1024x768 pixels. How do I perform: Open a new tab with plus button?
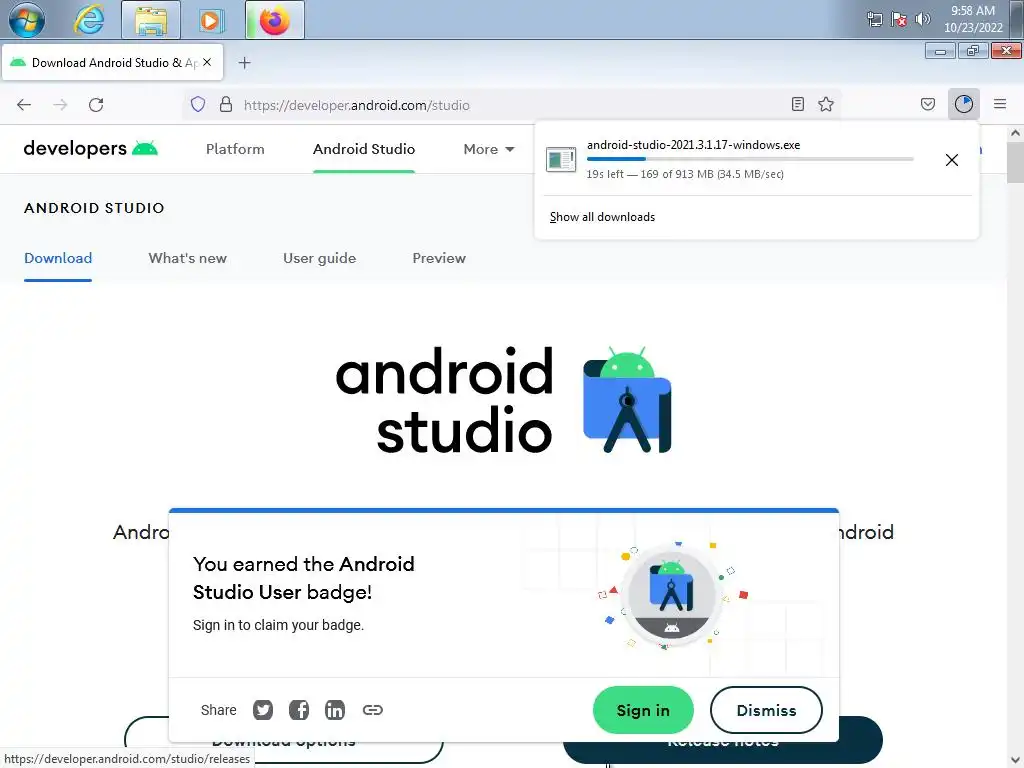coord(244,63)
